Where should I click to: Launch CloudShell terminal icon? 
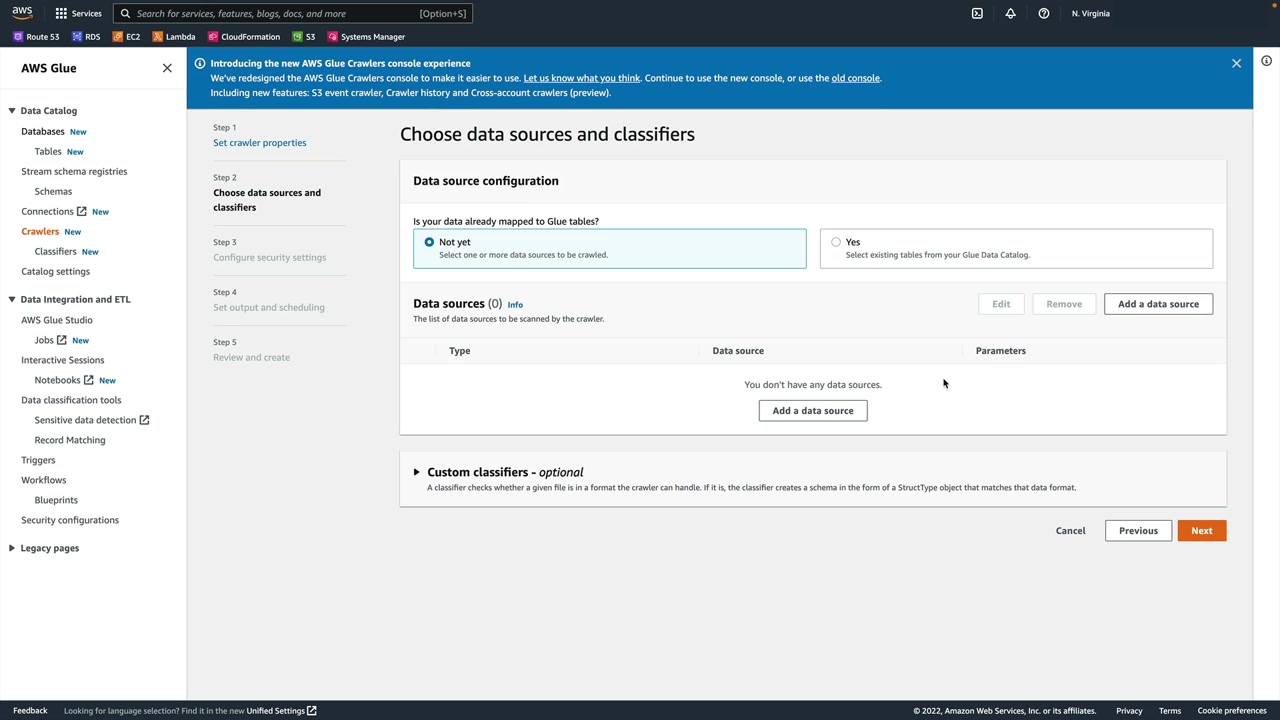[x=977, y=13]
